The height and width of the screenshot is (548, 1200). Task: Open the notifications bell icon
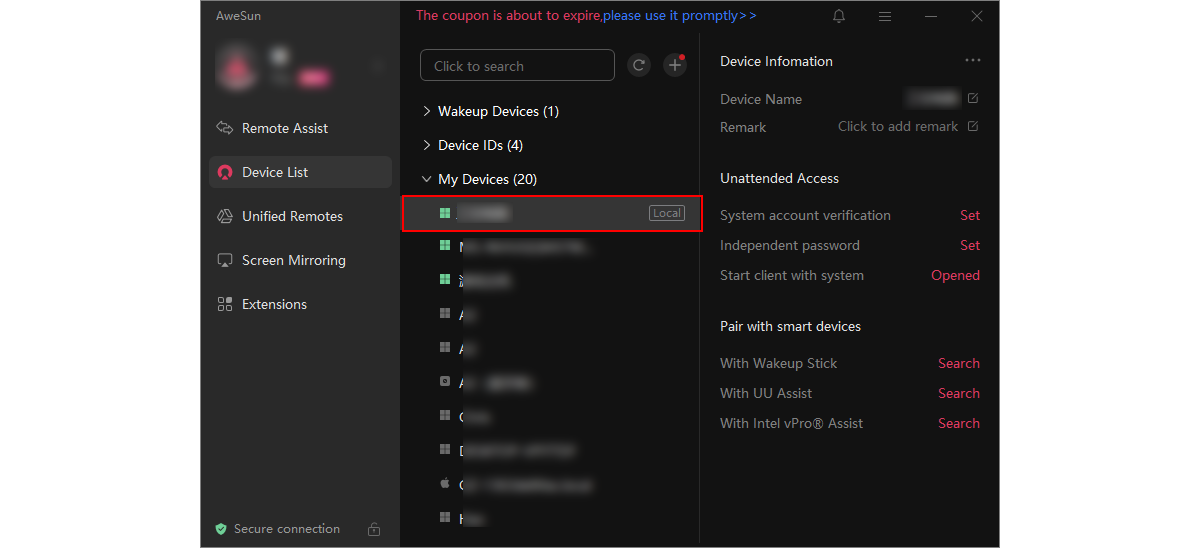click(839, 16)
